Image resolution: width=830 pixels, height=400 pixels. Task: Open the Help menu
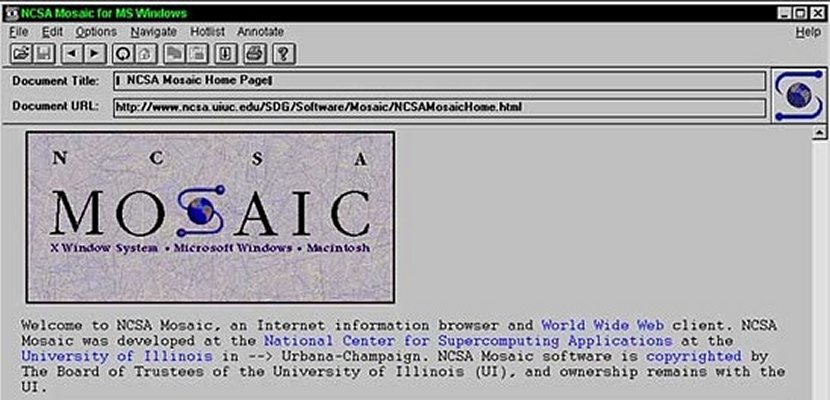point(807,32)
